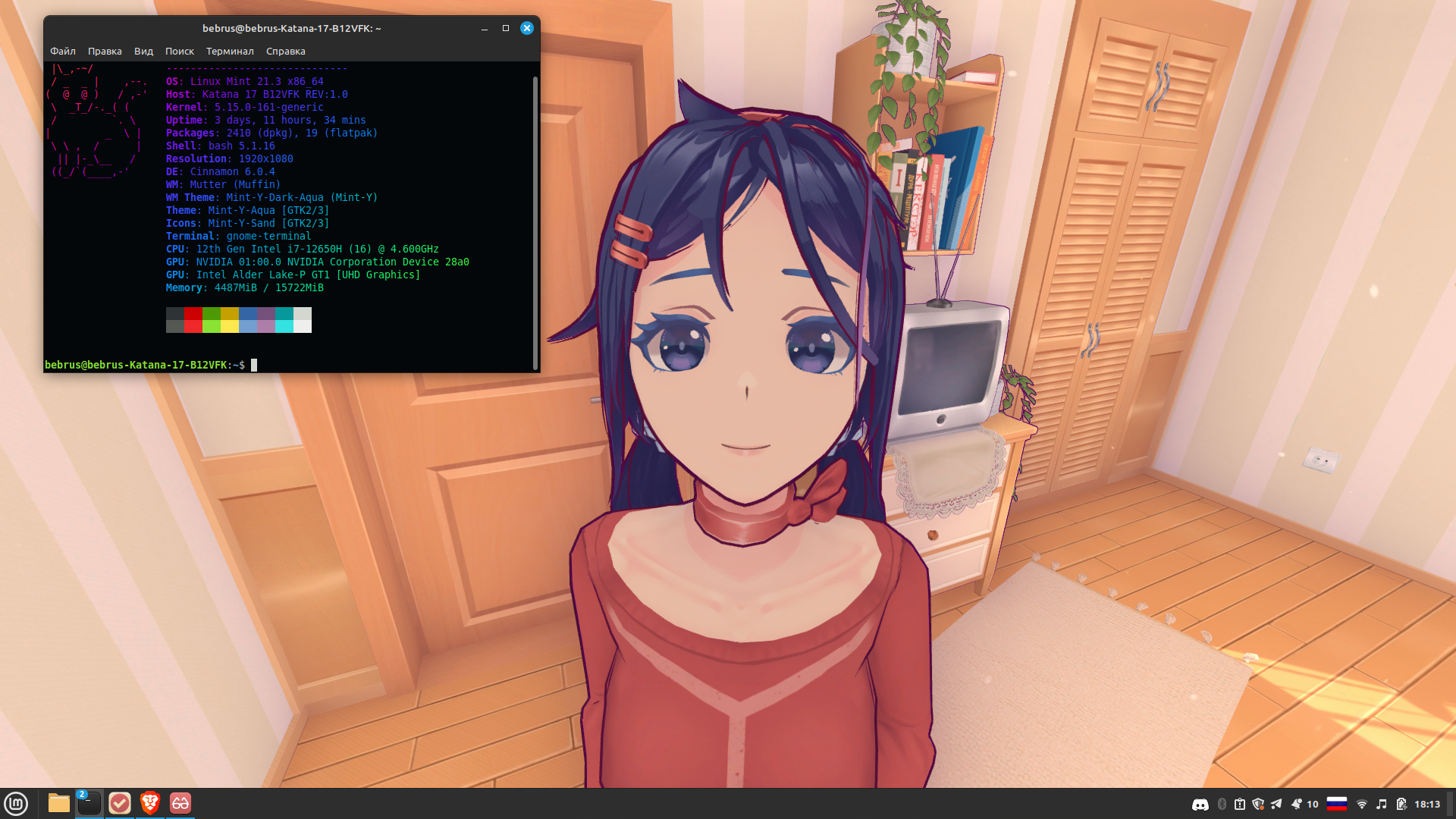Open Discord from the system tray
Viewport: 1456px width, 819px height.
click(1200, 805)
